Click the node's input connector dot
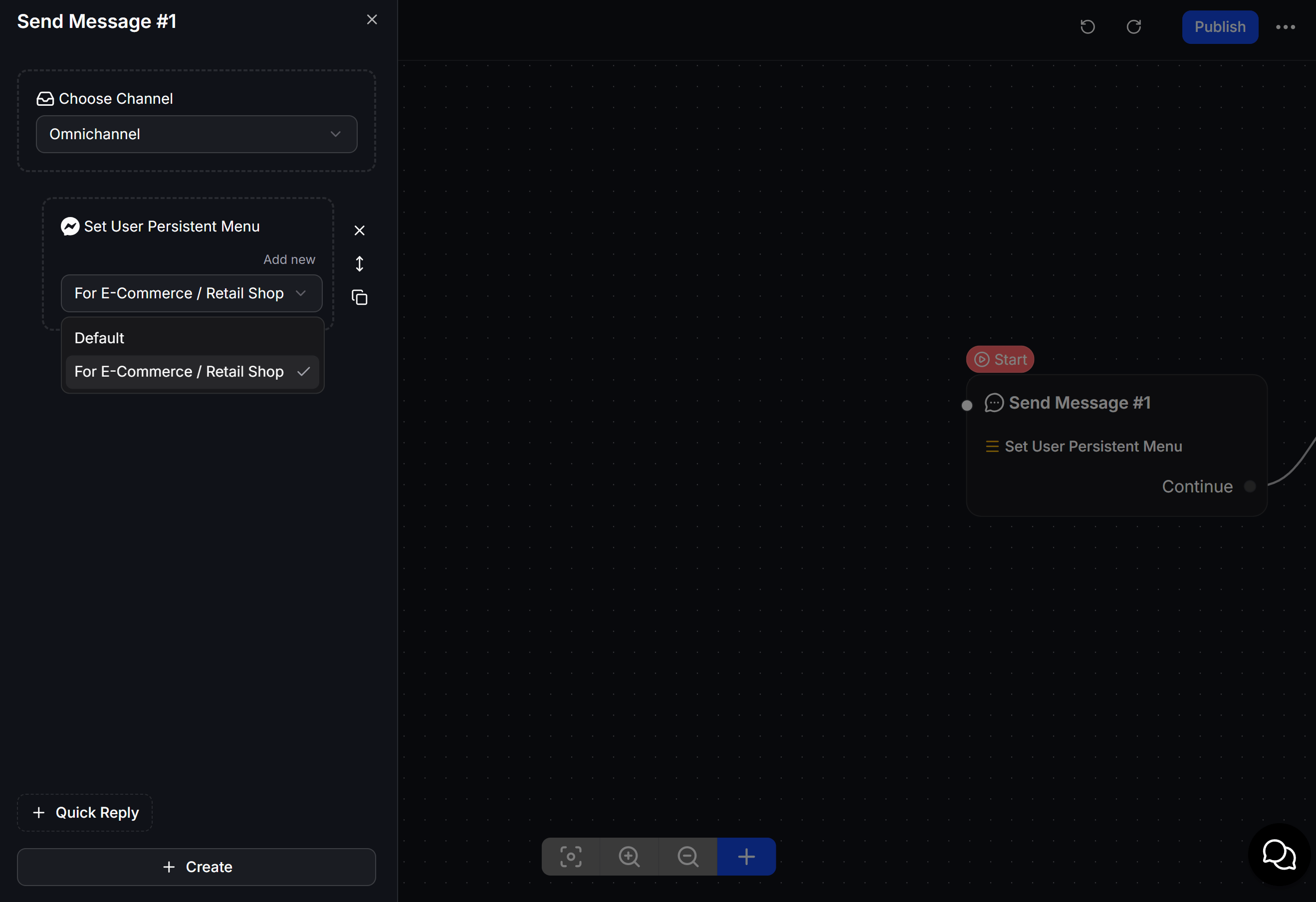Screen dimensions: 1316x902 tap(967, 406)
